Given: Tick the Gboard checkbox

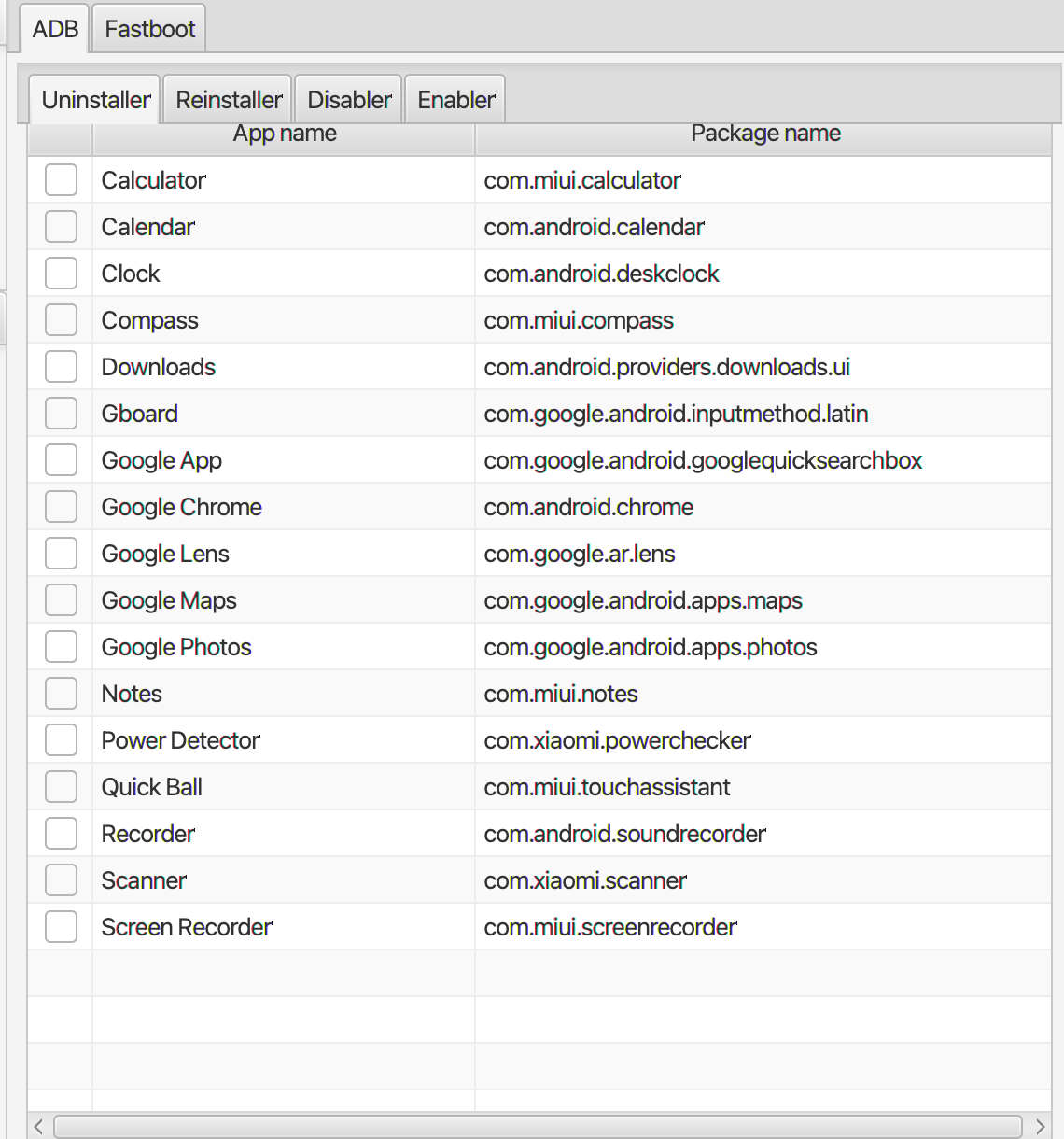Looking at the screenshot, I should click(62, 413).
